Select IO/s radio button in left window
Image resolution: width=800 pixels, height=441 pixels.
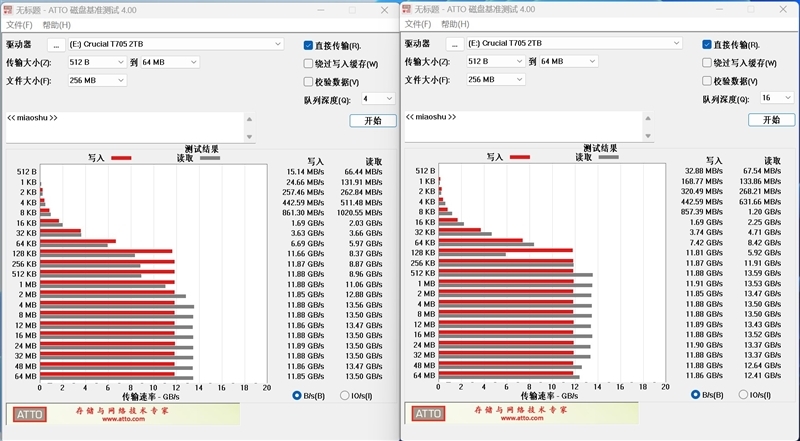point(344,396)
